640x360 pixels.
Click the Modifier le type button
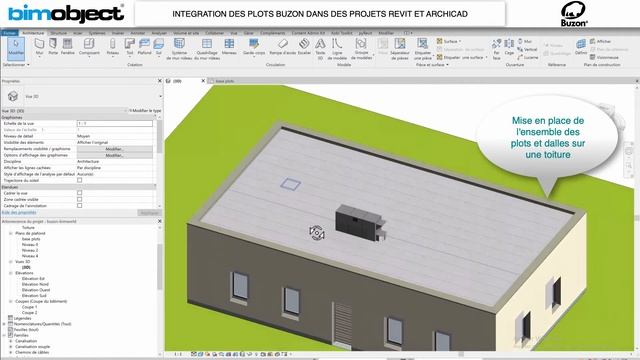click(144, 111)
